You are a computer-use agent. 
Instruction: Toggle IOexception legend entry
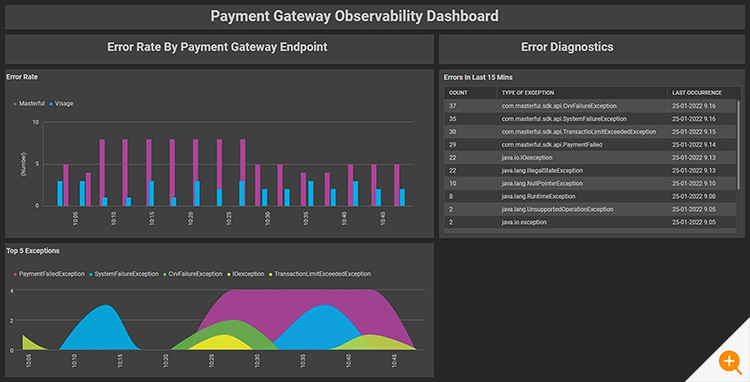coord(245,274)
